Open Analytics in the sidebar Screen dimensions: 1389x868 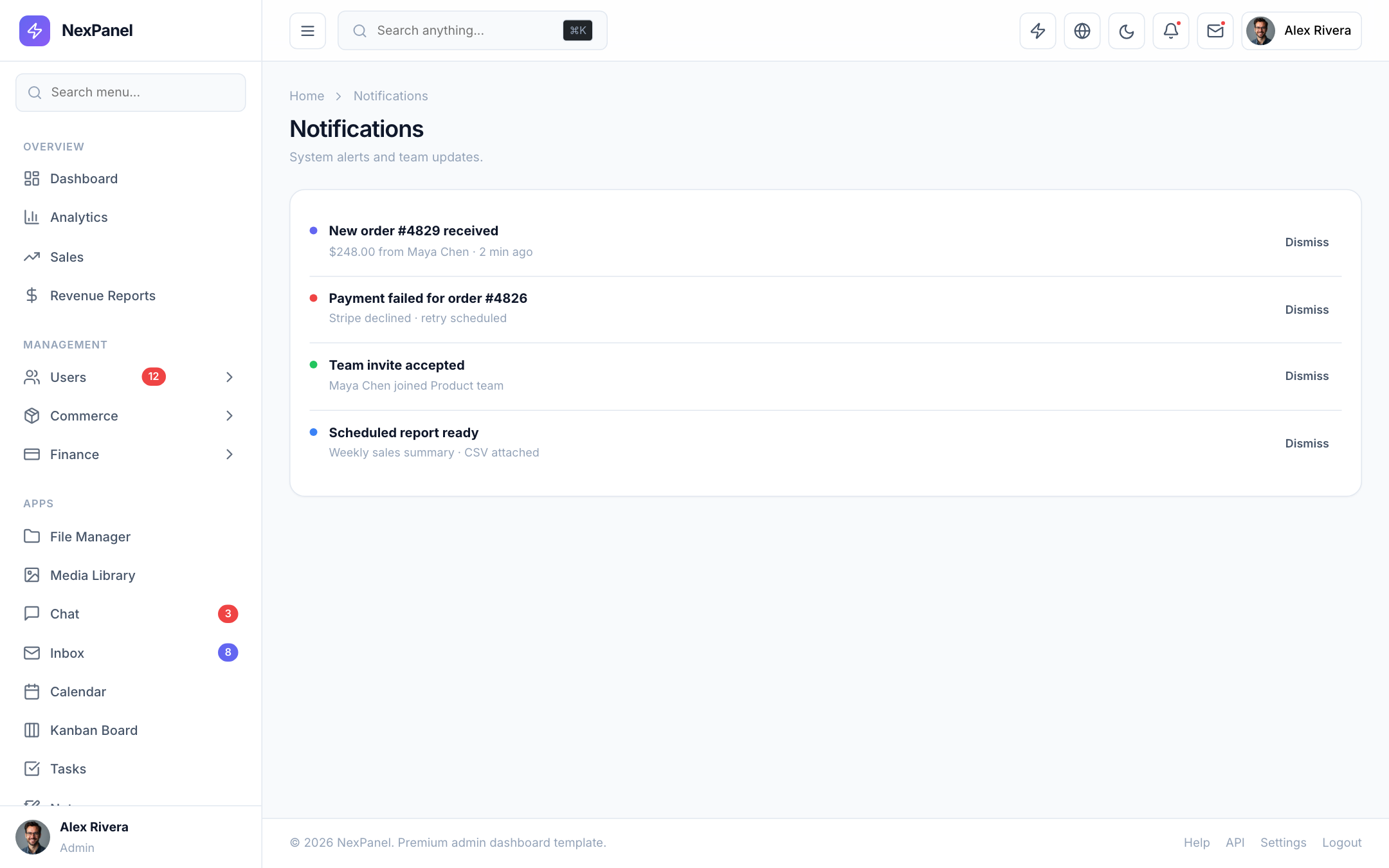pyautogui.click(x=131, y=217)
